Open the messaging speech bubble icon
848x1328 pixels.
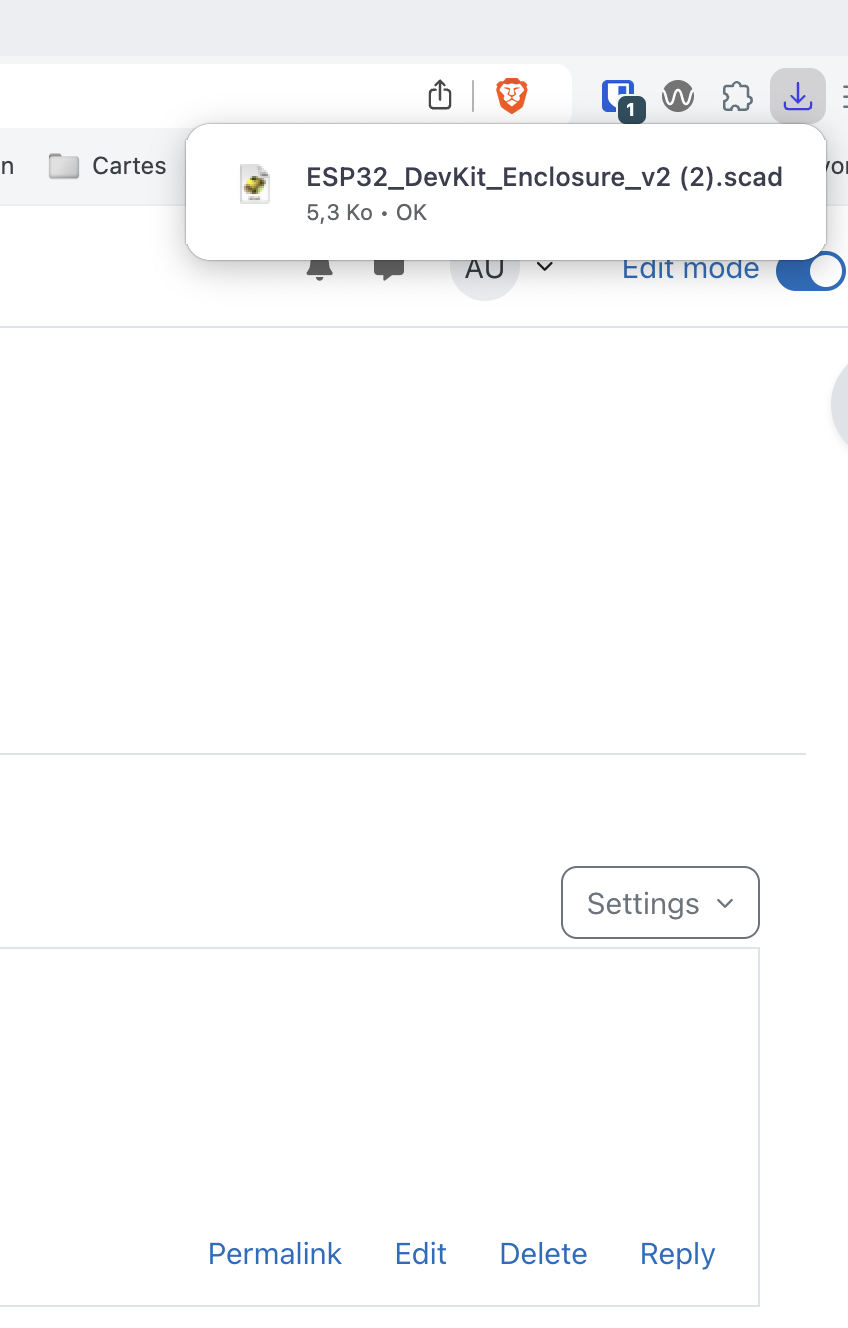click(388, 269)
